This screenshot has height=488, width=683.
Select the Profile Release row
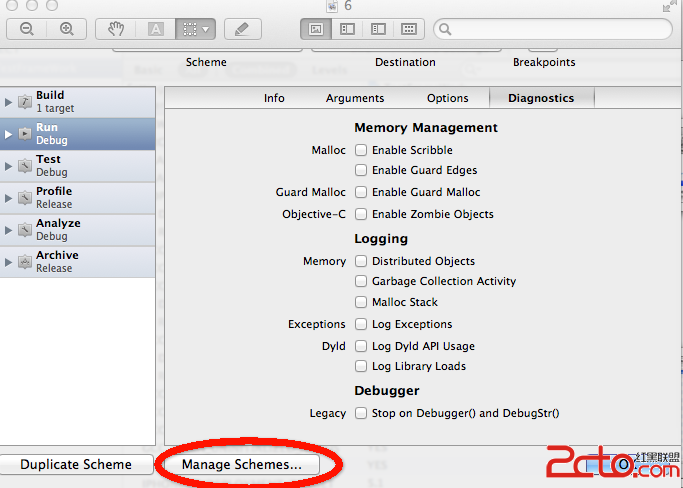tap(78, 198)
